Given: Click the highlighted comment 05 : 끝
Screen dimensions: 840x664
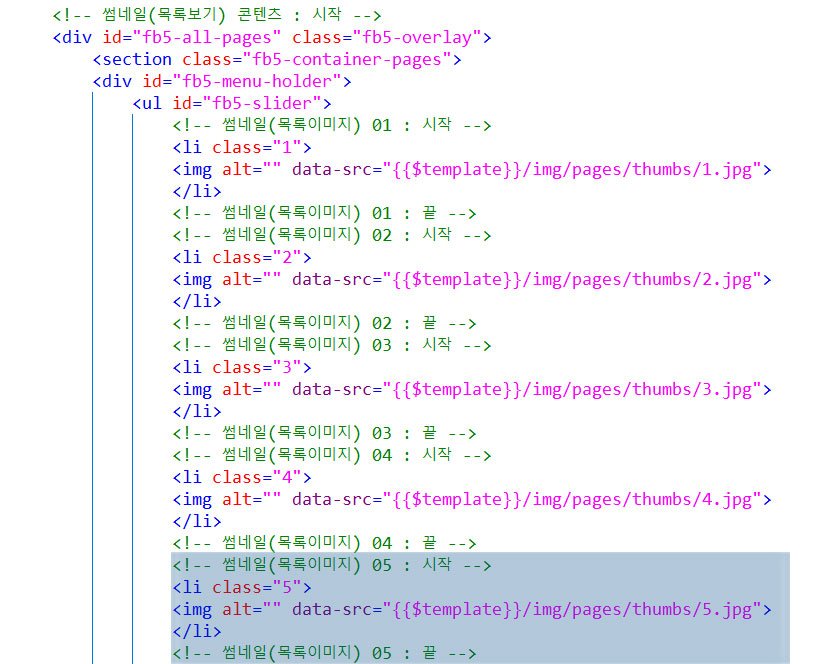Looking at the screenshot, I should coord(322,654).
